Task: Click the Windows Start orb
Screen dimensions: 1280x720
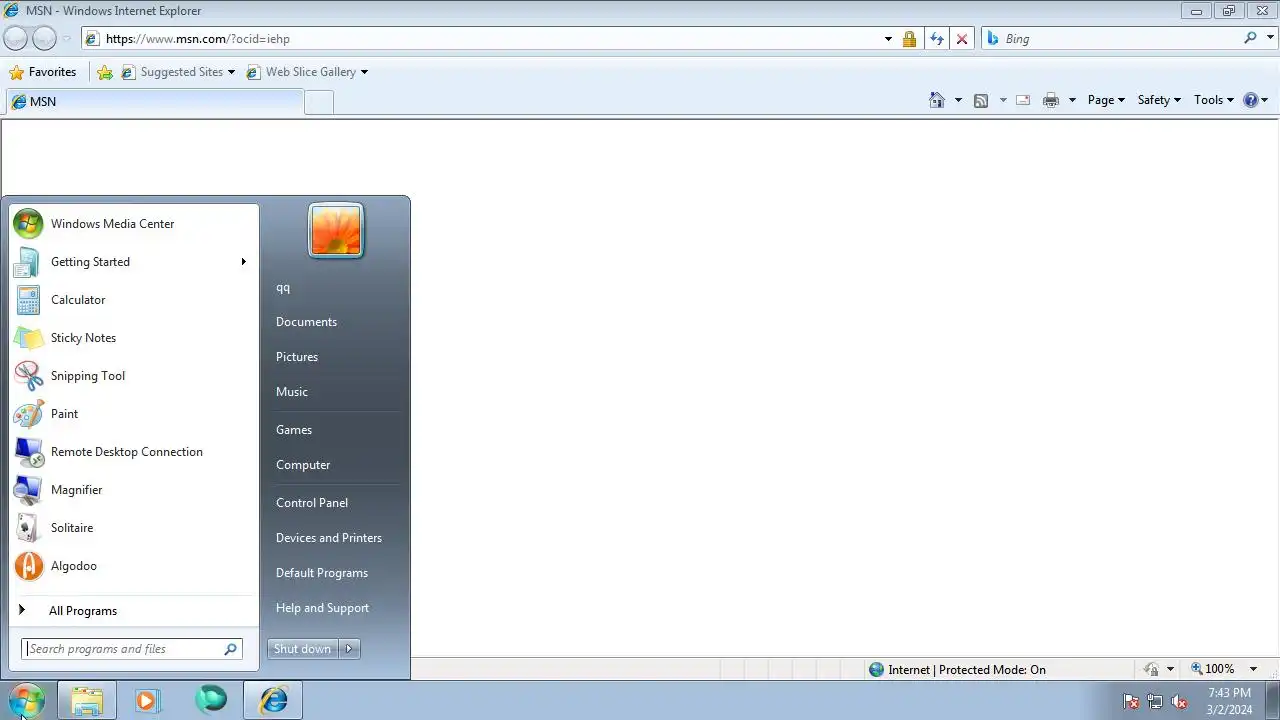Action: (26, 700)
